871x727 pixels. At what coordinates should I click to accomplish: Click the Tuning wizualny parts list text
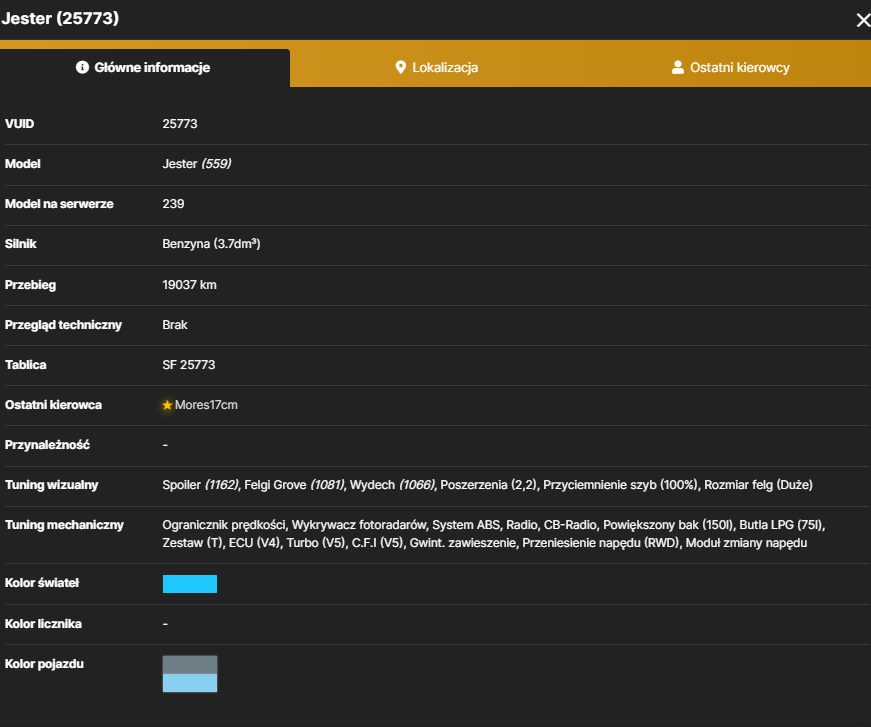click(487, 485)
